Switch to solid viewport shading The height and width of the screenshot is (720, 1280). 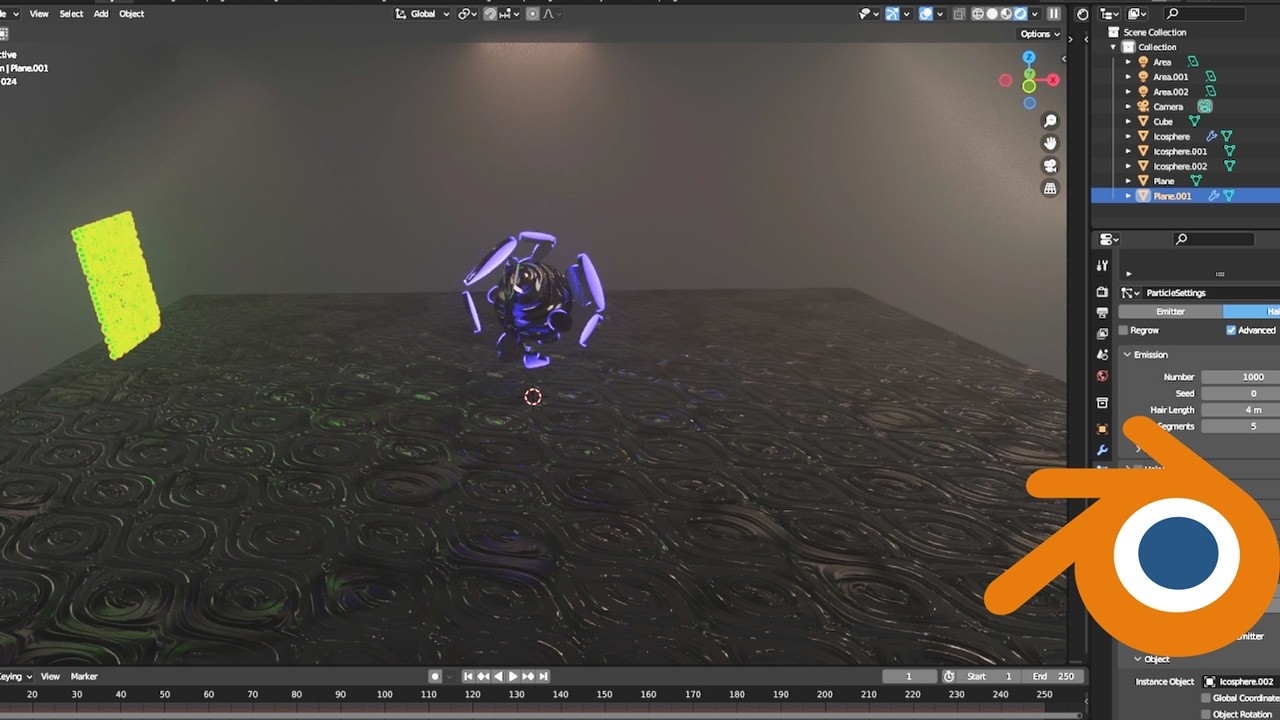pos(992,14)
